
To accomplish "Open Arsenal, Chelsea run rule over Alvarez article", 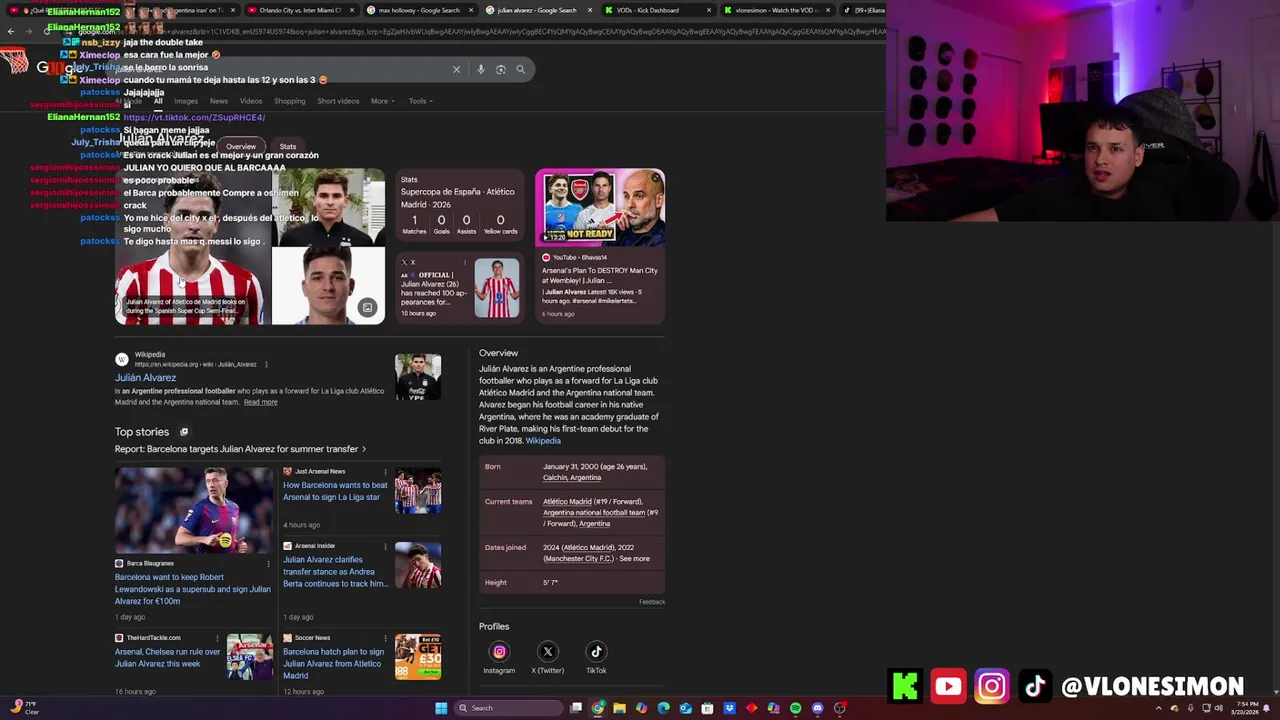I will (x=167, y=658).
